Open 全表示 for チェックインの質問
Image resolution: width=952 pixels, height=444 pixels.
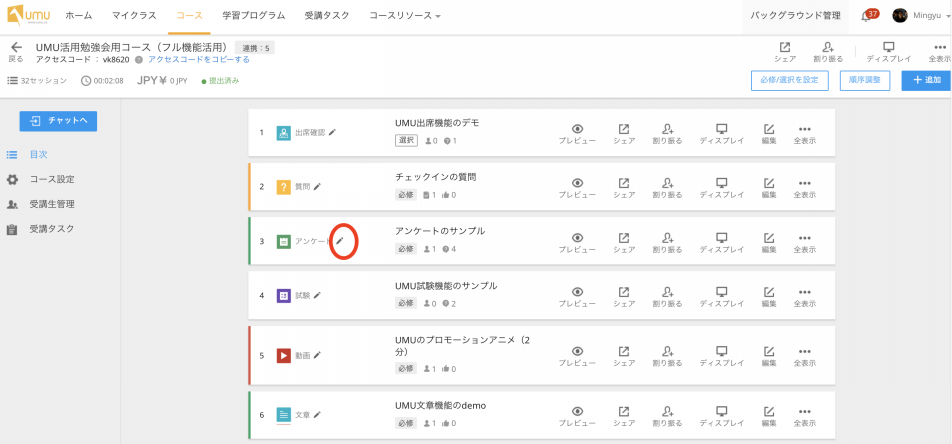point(804,188)
